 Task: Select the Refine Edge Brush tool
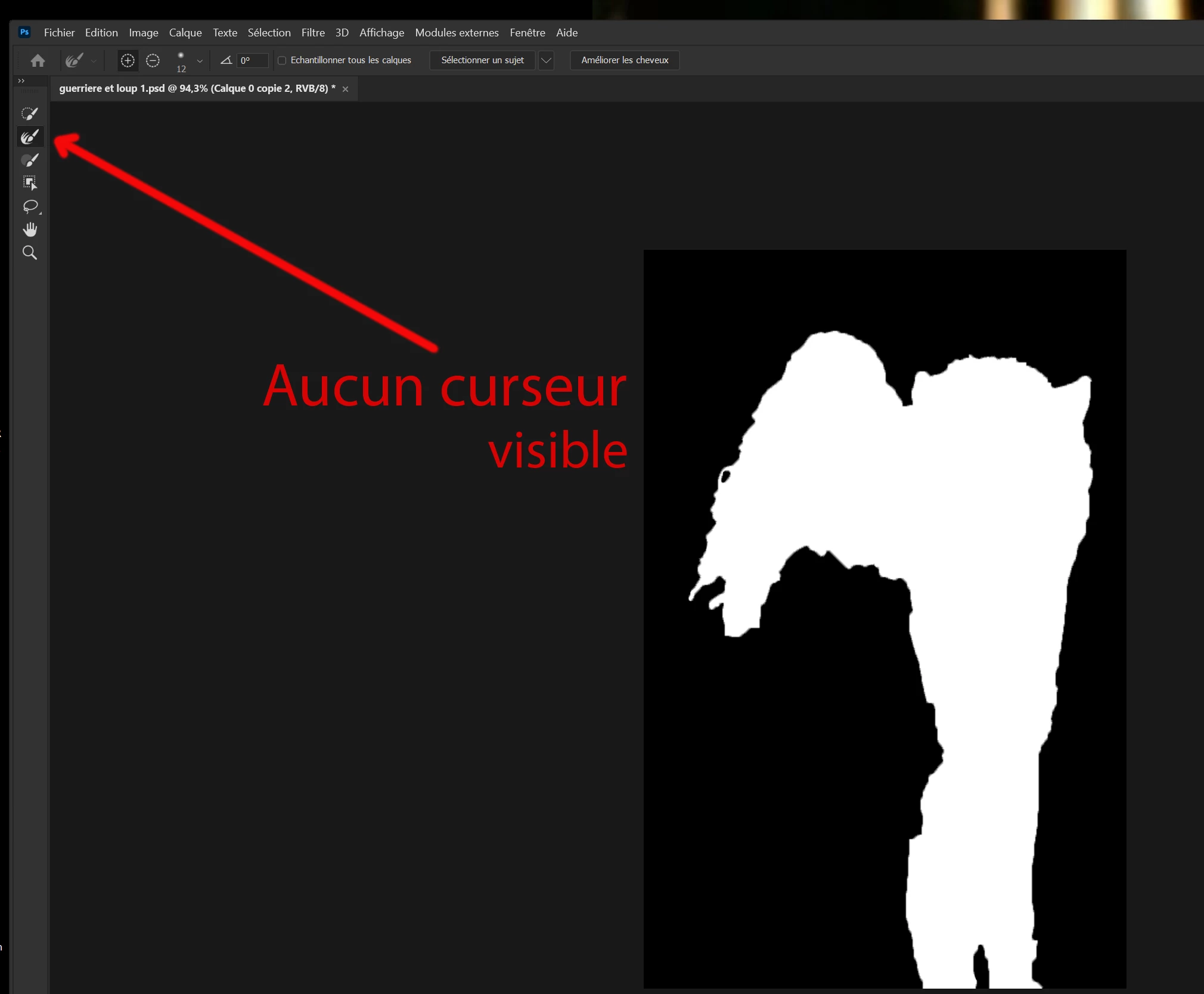click(29, 137)
